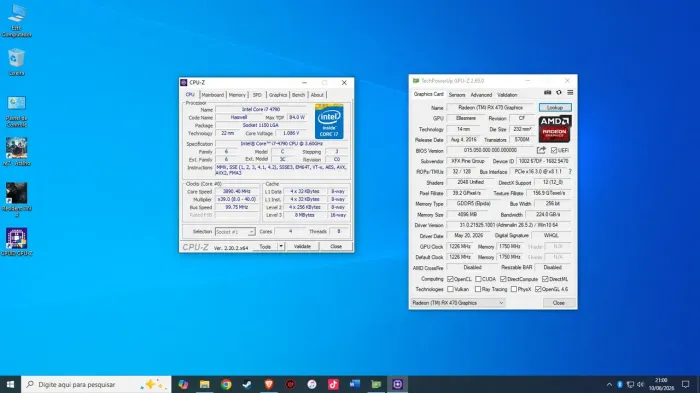Toggle Vulkan checkbox
700x393 pixels.
pyautogui.click(x=450, y=289)
